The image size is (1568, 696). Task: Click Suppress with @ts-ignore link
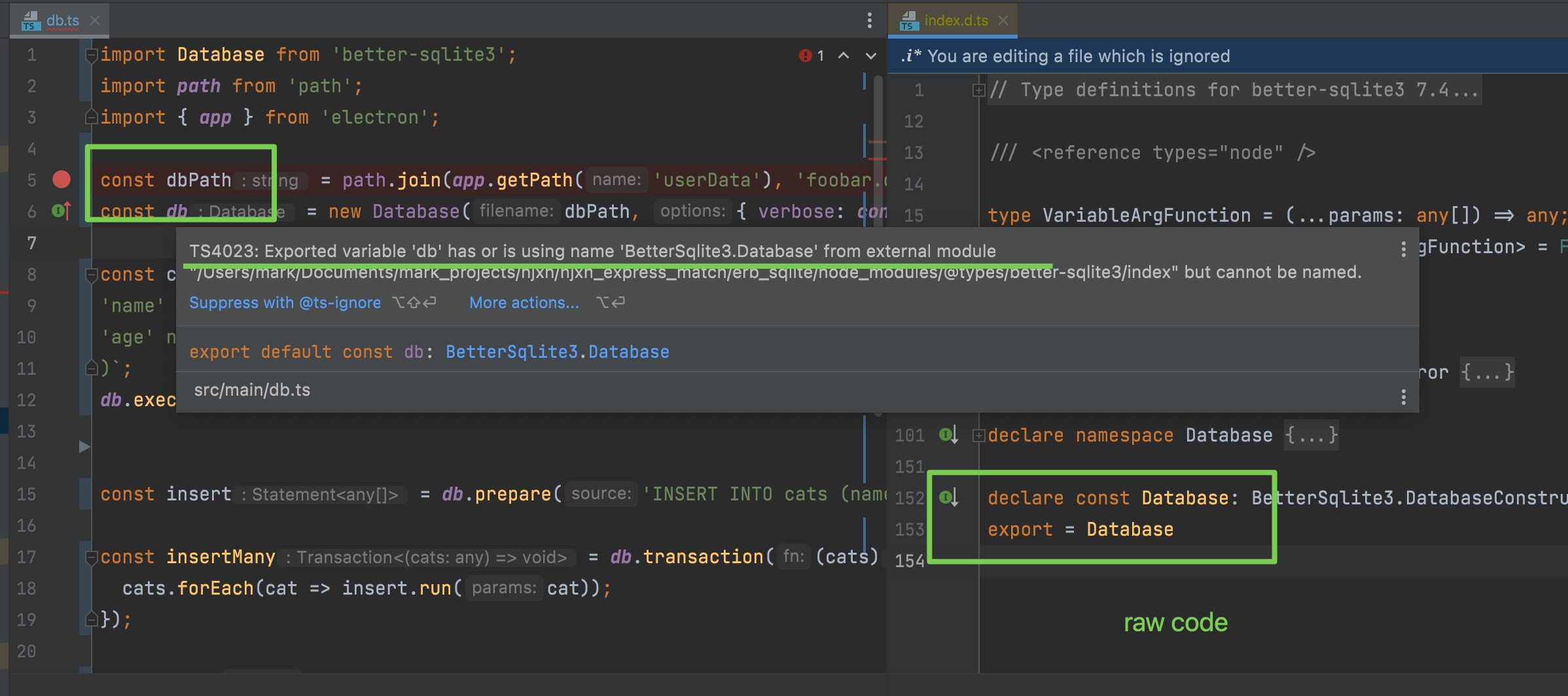[285, 303]
